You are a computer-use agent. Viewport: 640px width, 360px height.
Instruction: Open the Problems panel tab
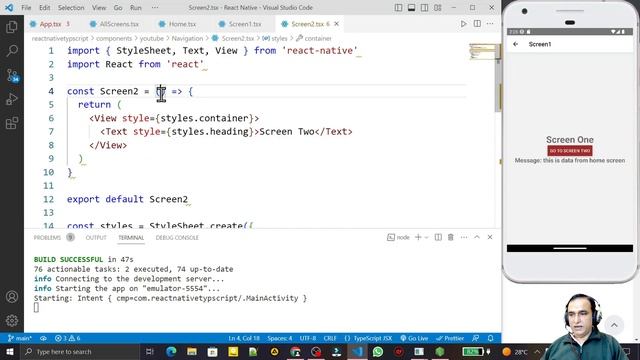tap(54, 238)
